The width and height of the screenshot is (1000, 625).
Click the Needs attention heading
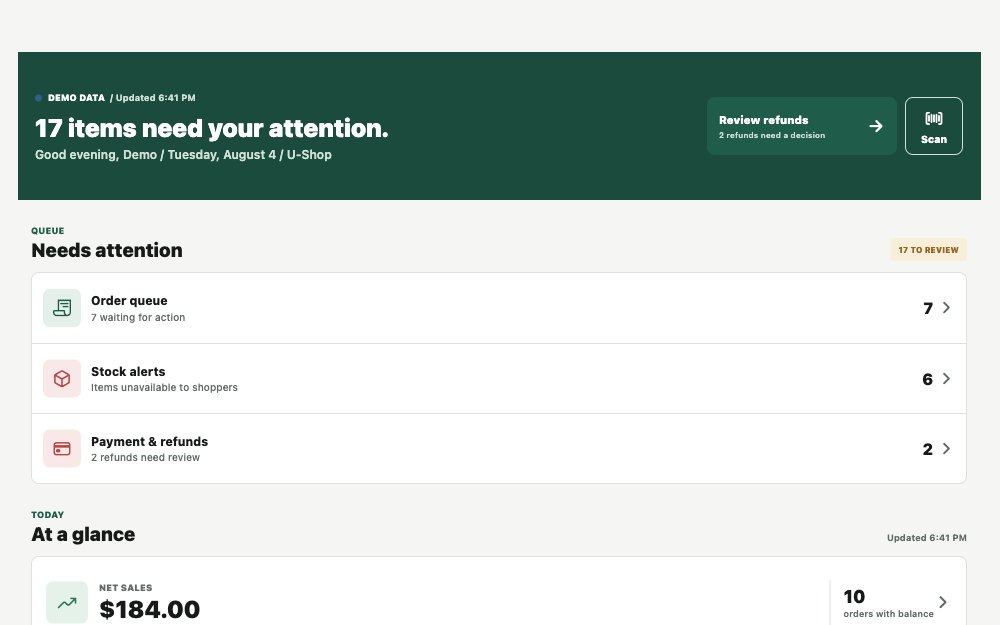pos(107,250)
